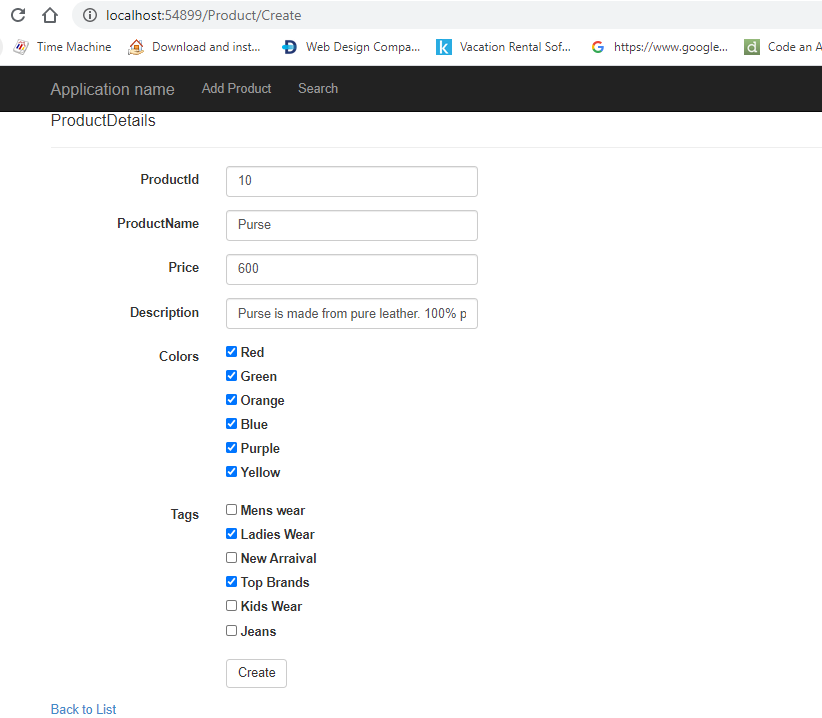822x718 pixels.
Task: Click the browser reload icon
Action: point(18,15)
